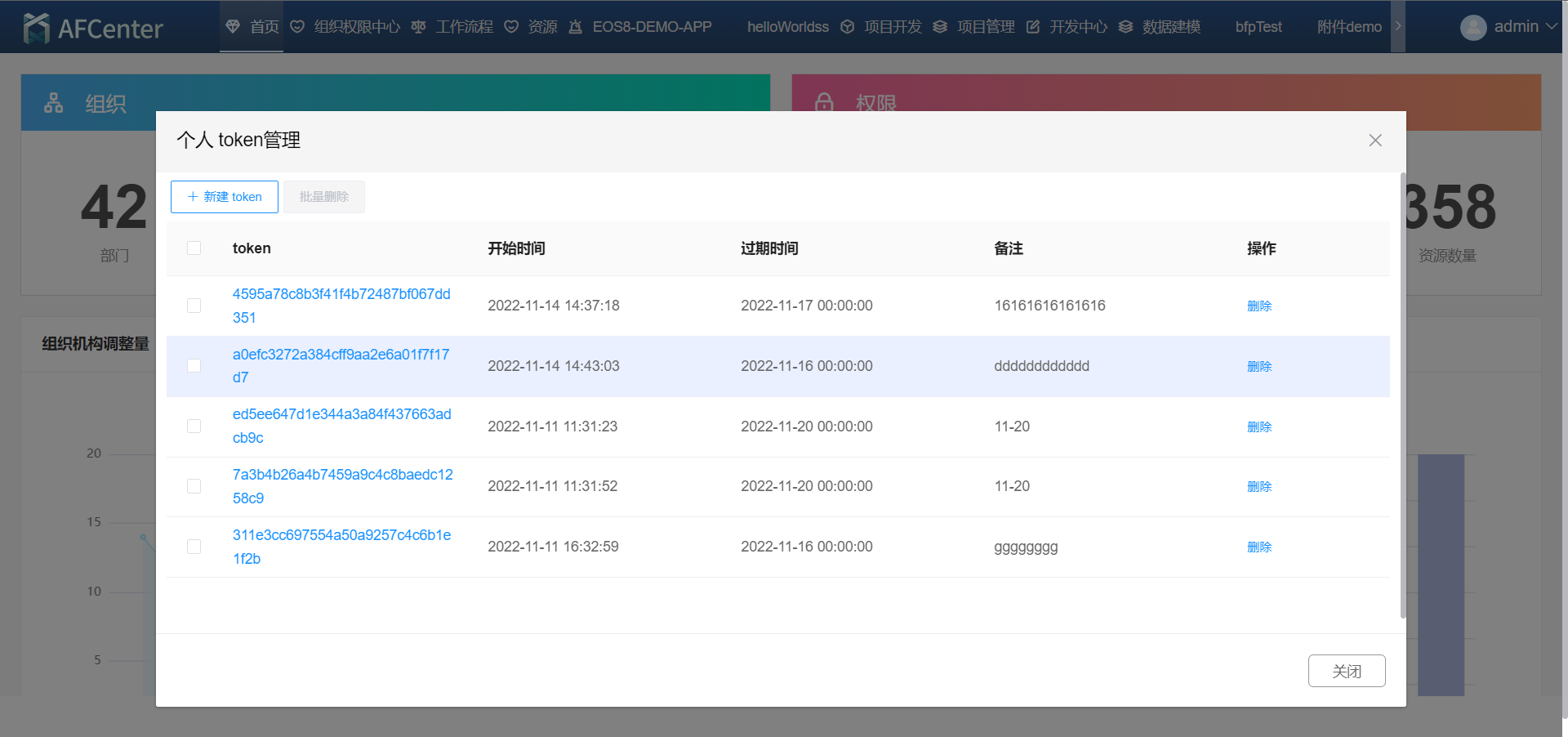1568x737 pixels.
Task: Click the edit icon beside 开发中心
Action: point(1033,27)
